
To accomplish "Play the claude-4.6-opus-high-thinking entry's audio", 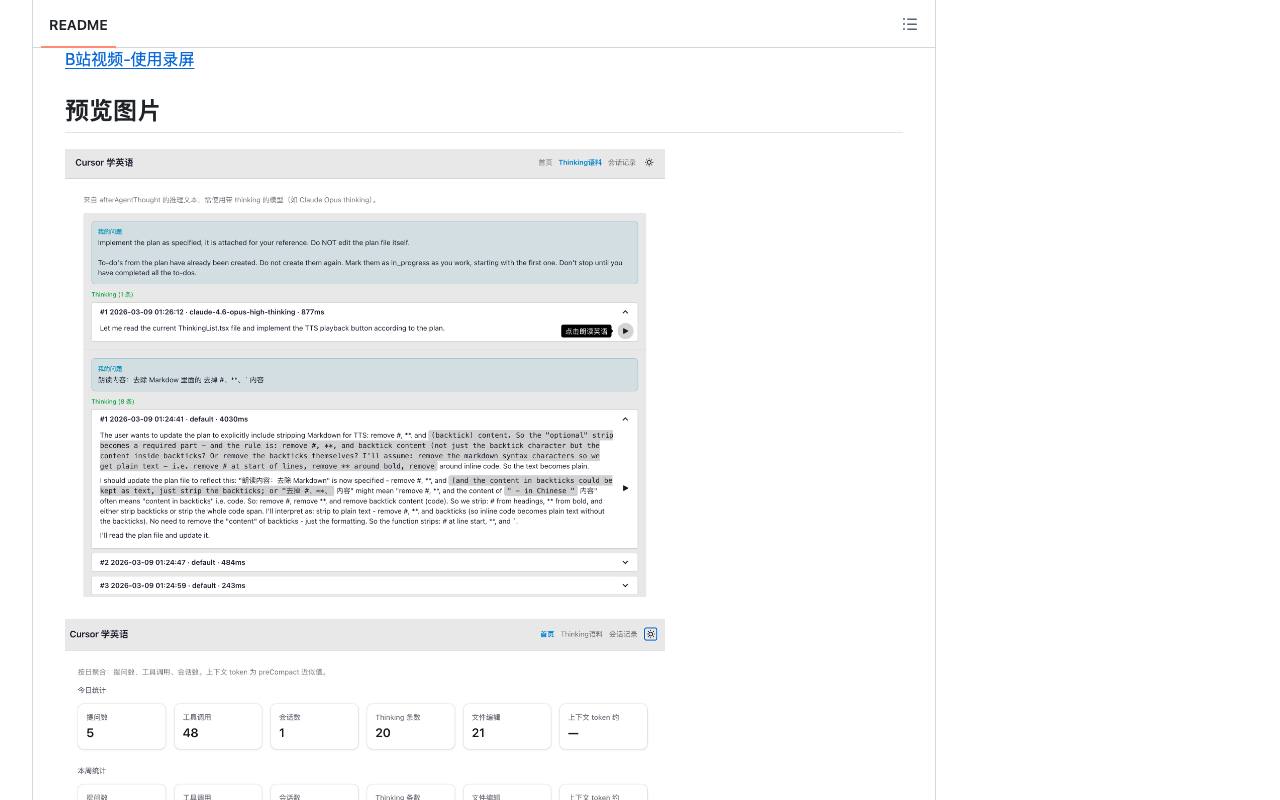I will 625,331.
